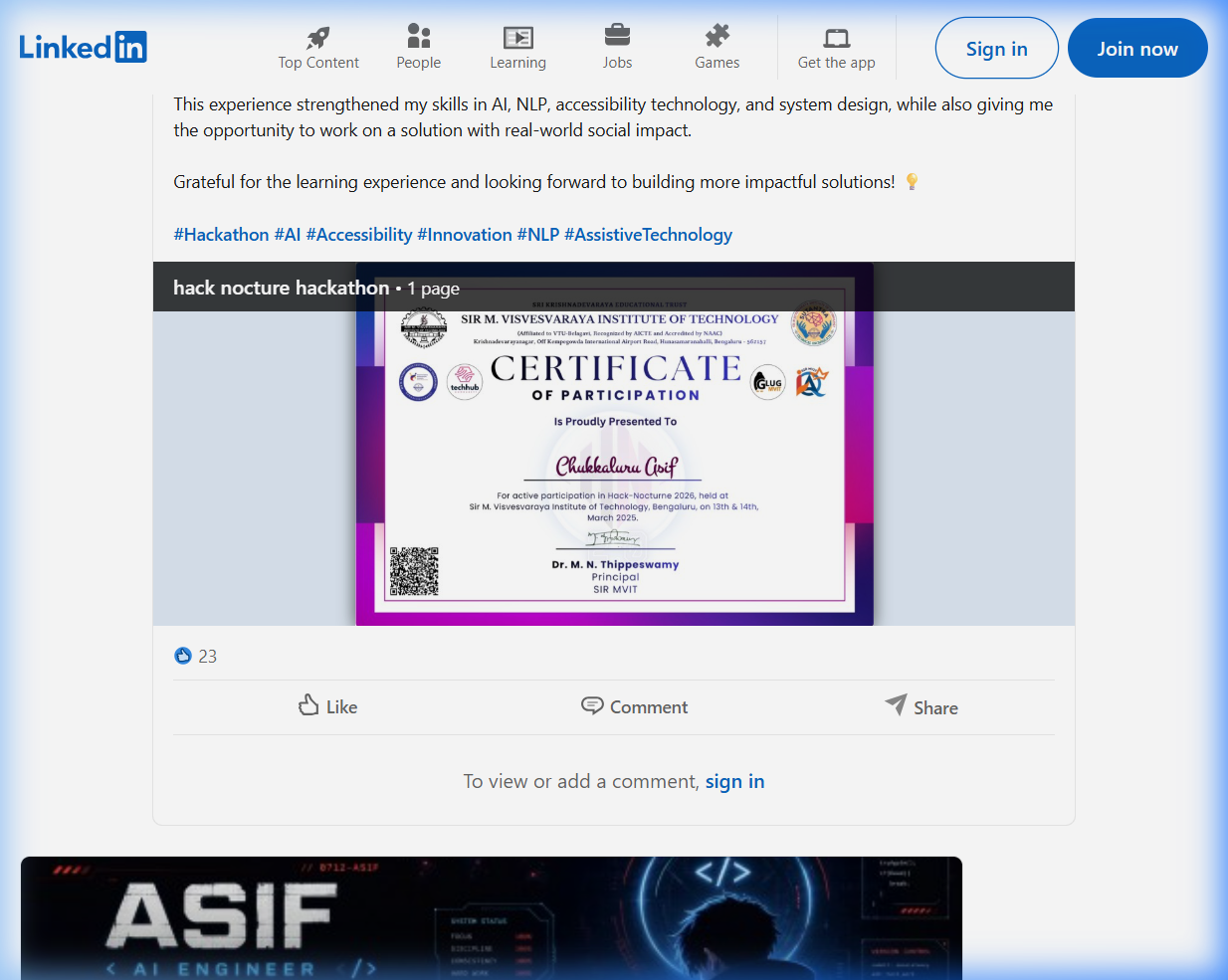Image resolution: width=1228 pixels, height=980 pixels.
Task: Open the #NLP hashtag link
Action: click(x=538, y=235)
